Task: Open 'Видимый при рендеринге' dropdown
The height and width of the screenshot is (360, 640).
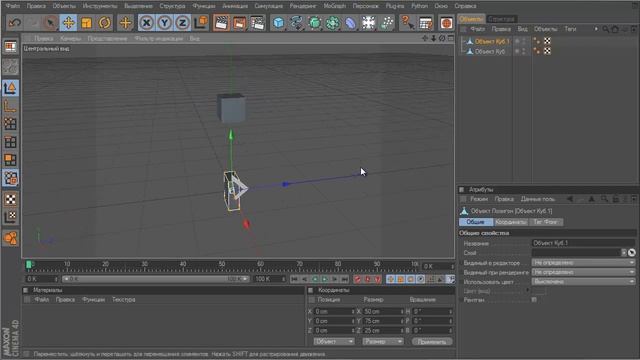Action: (x=583, y=272)
